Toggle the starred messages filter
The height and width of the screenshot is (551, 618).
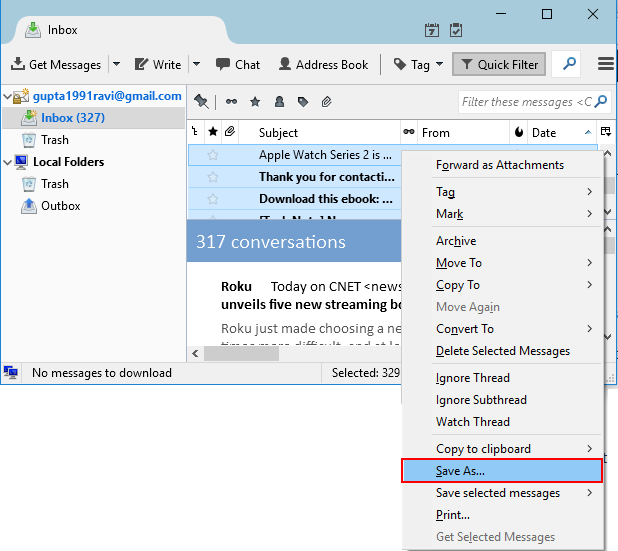coord(255,101)
